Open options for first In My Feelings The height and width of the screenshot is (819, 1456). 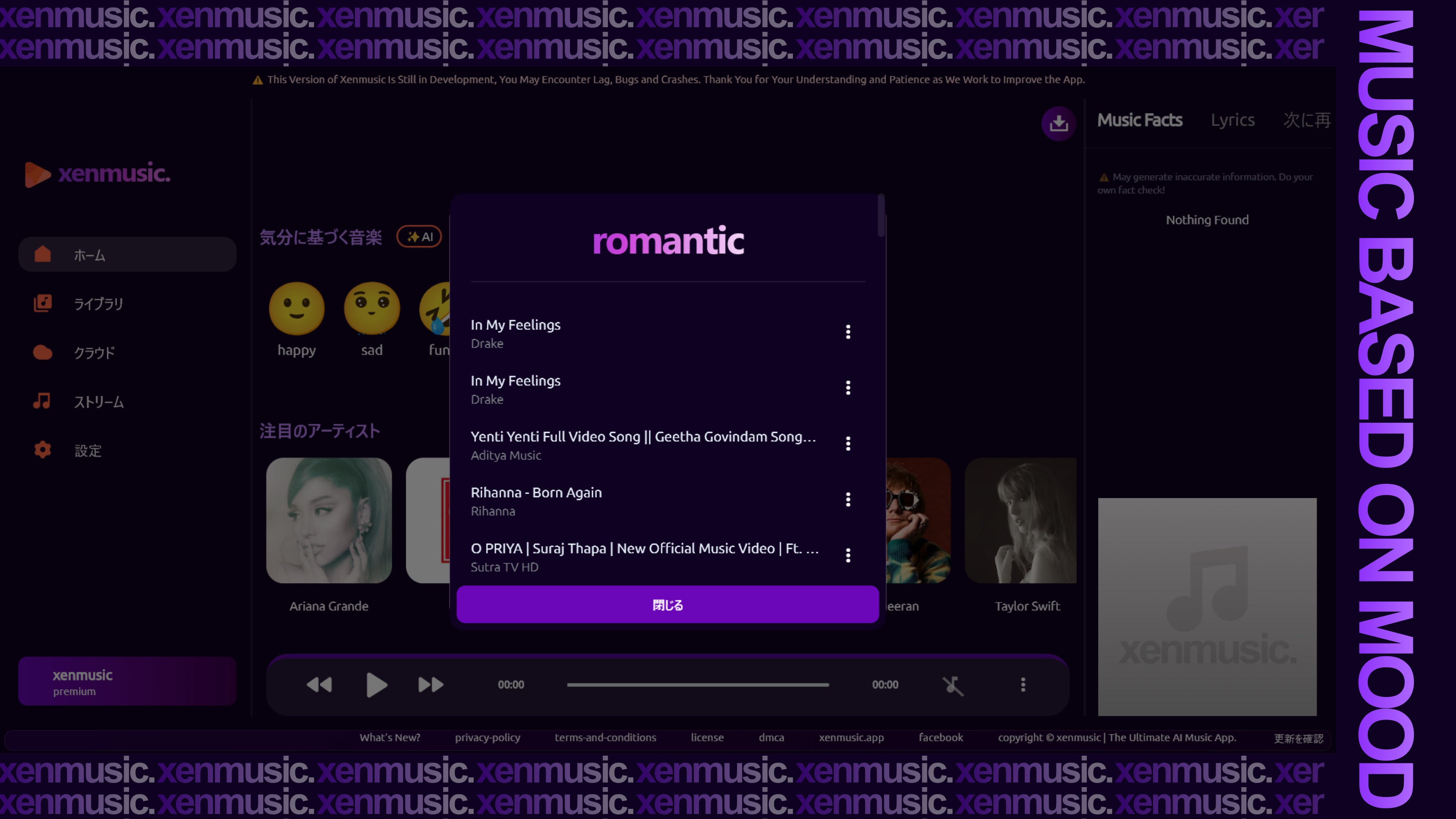847,332
